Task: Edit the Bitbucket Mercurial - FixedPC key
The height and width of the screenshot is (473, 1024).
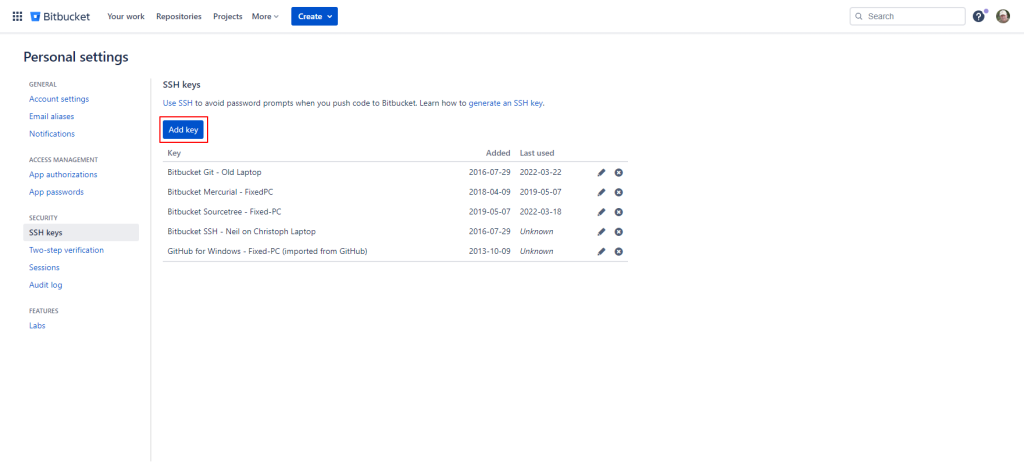Action: click(601, 192)
